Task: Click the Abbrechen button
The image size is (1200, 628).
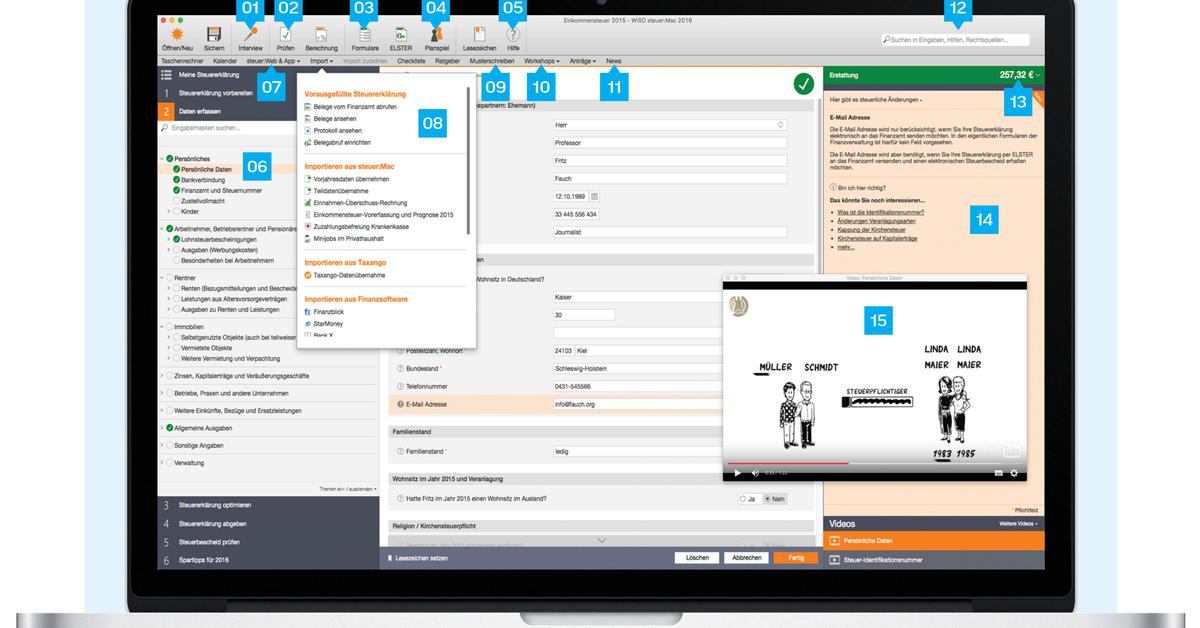Action: 746,557
